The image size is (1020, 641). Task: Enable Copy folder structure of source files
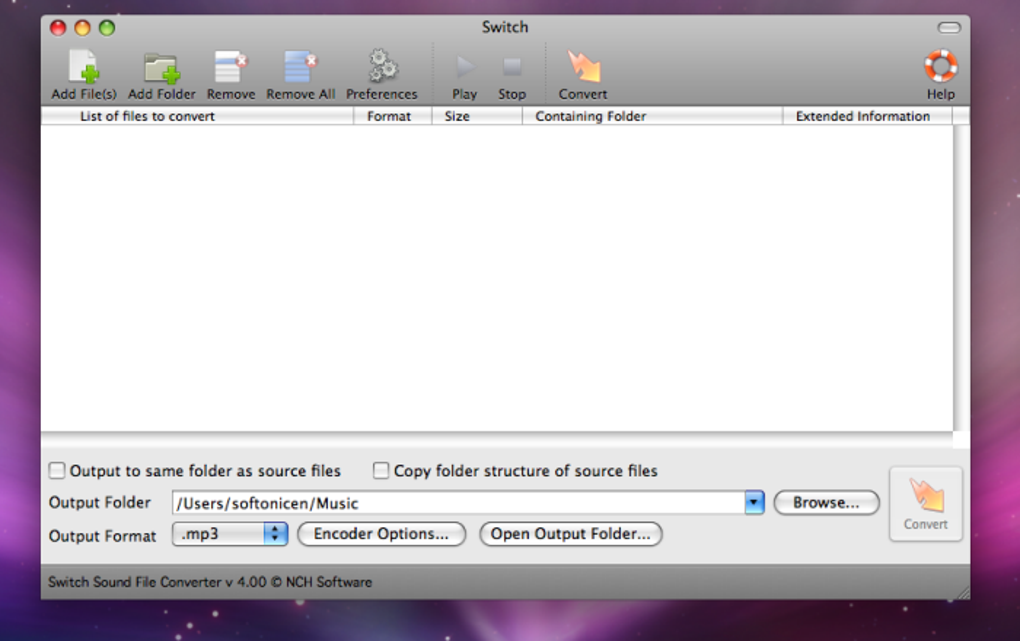tap(381, 471)
